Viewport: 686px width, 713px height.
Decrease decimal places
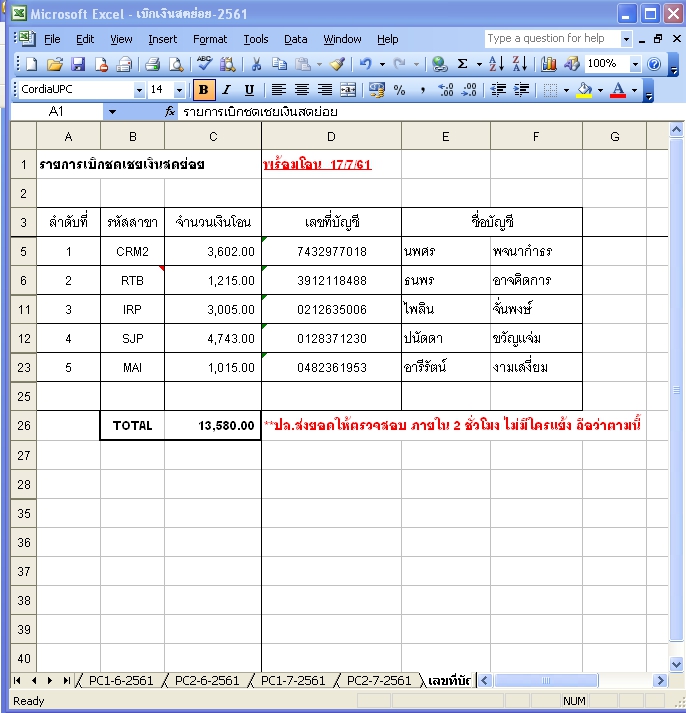[469, 90]
